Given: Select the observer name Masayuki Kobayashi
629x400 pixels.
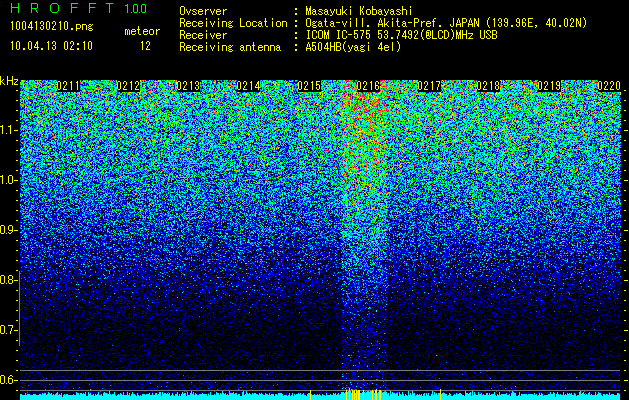Looking at the screenshot, I should 359,11.
